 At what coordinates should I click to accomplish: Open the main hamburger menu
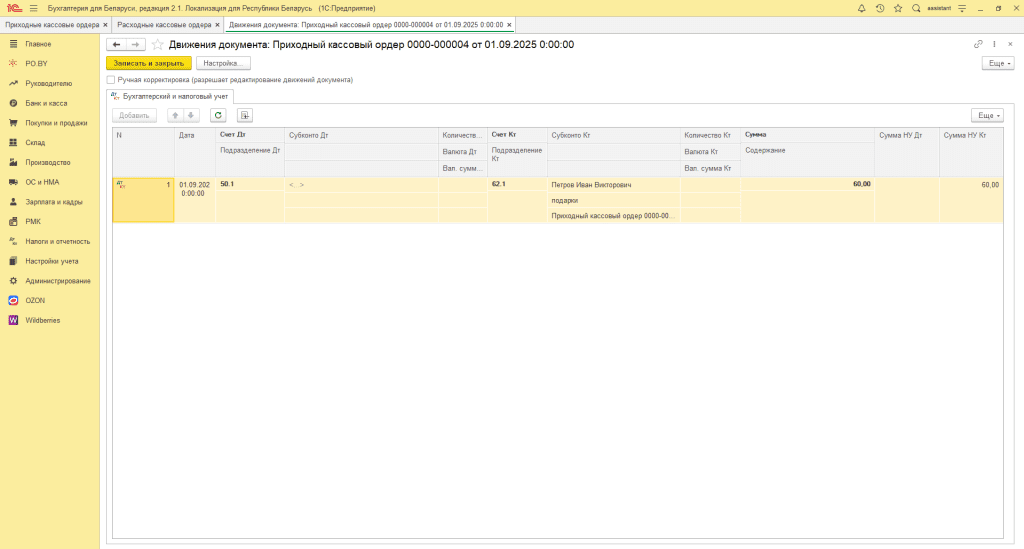[x=33, y=8]
